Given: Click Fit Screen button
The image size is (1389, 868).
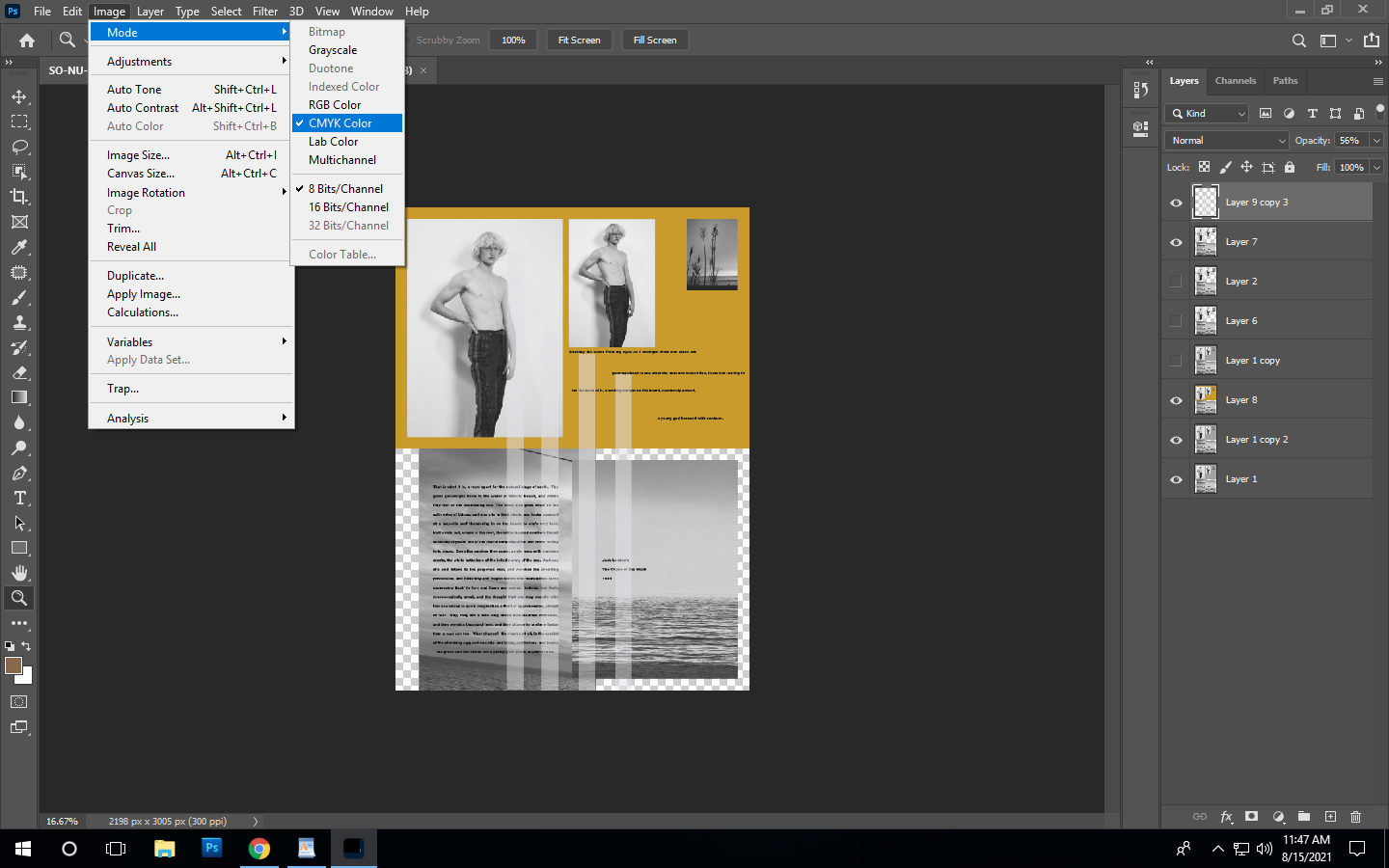Looking at the screenshot, I should click(x=579, y=41).
